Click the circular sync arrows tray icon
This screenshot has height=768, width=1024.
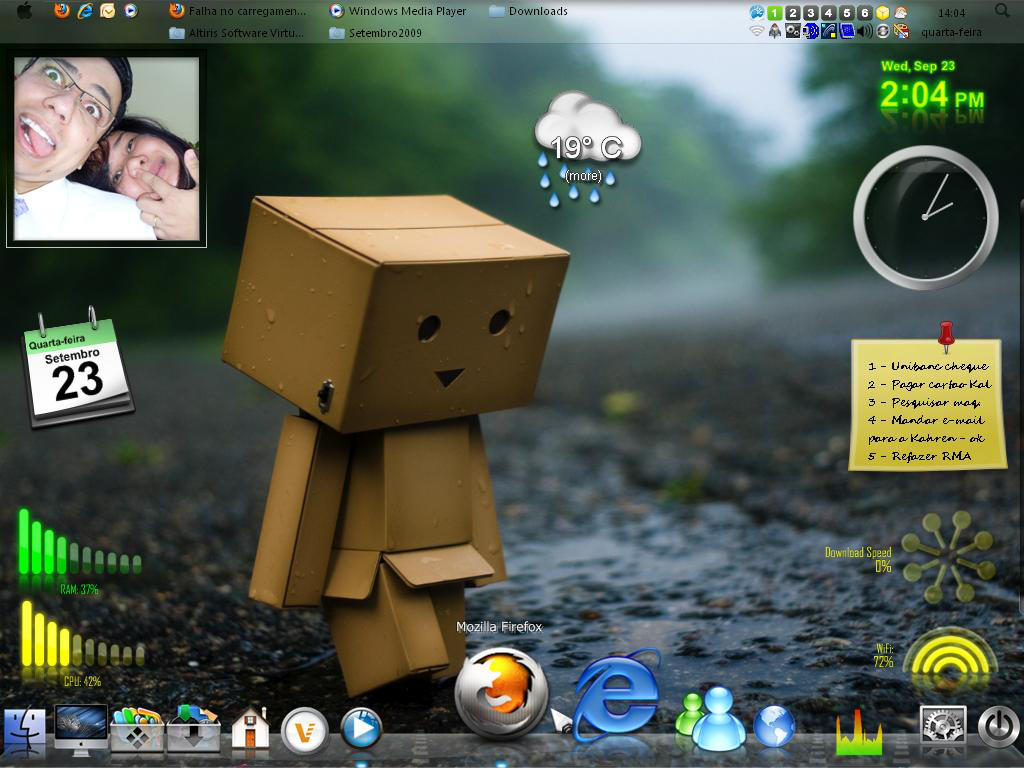[883, 31]
